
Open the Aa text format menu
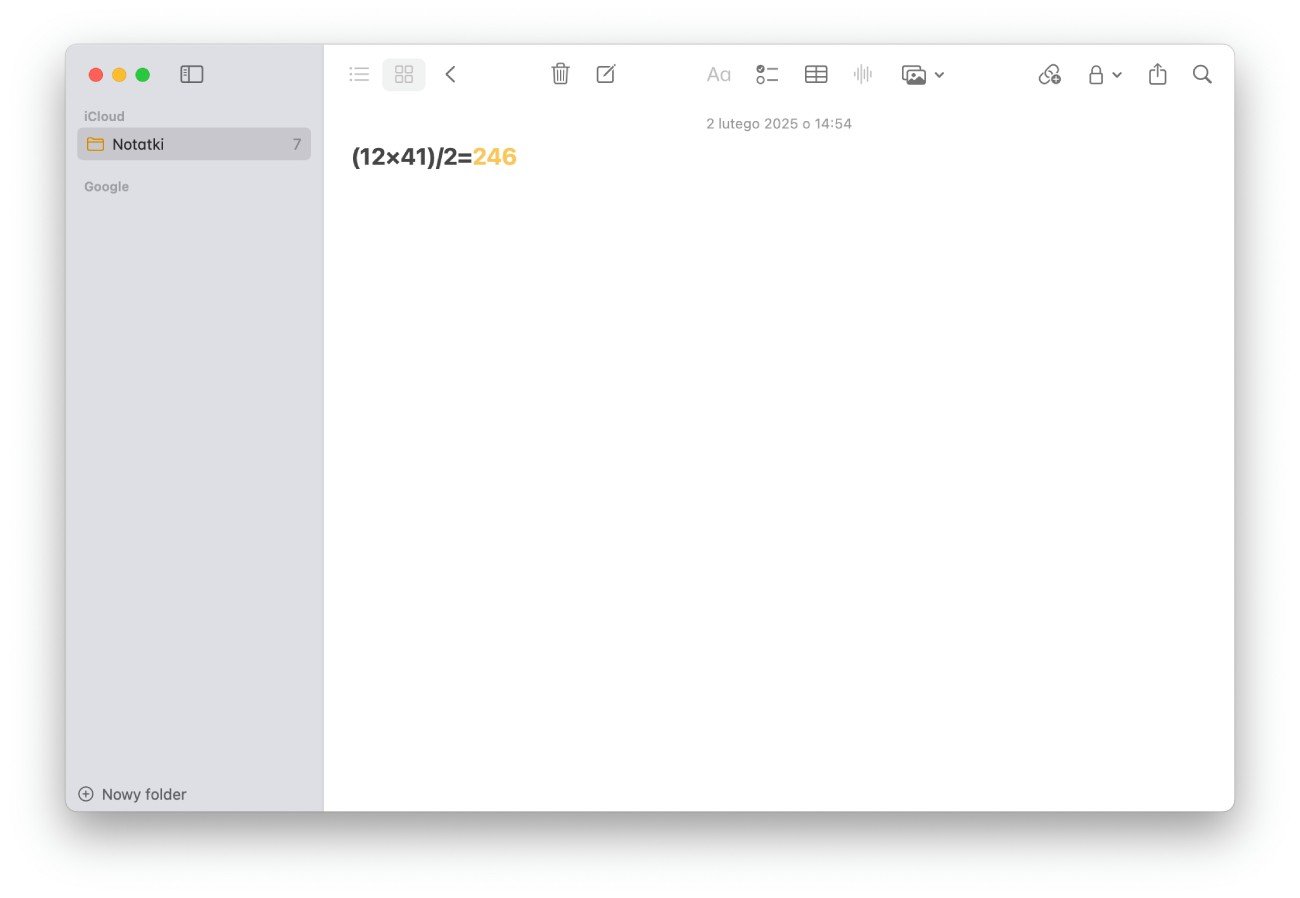(x=718, y=74)
